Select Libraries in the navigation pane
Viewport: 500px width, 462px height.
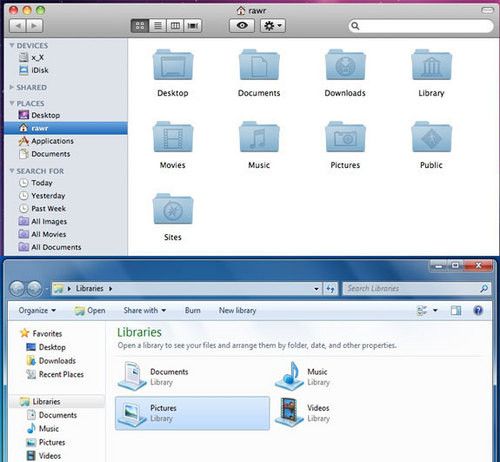pos(57,402)
